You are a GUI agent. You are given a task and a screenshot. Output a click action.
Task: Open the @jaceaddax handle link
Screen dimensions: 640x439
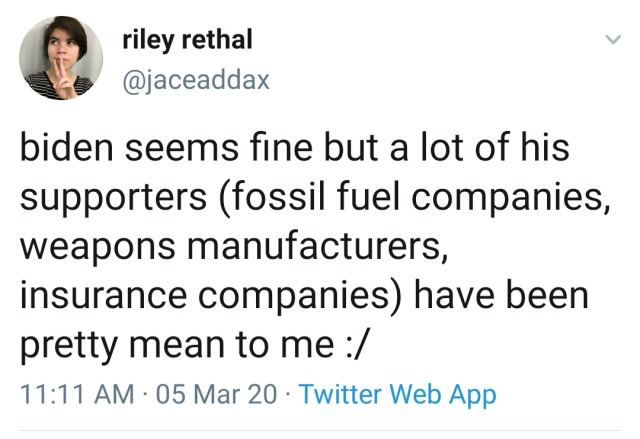(195, 80)
